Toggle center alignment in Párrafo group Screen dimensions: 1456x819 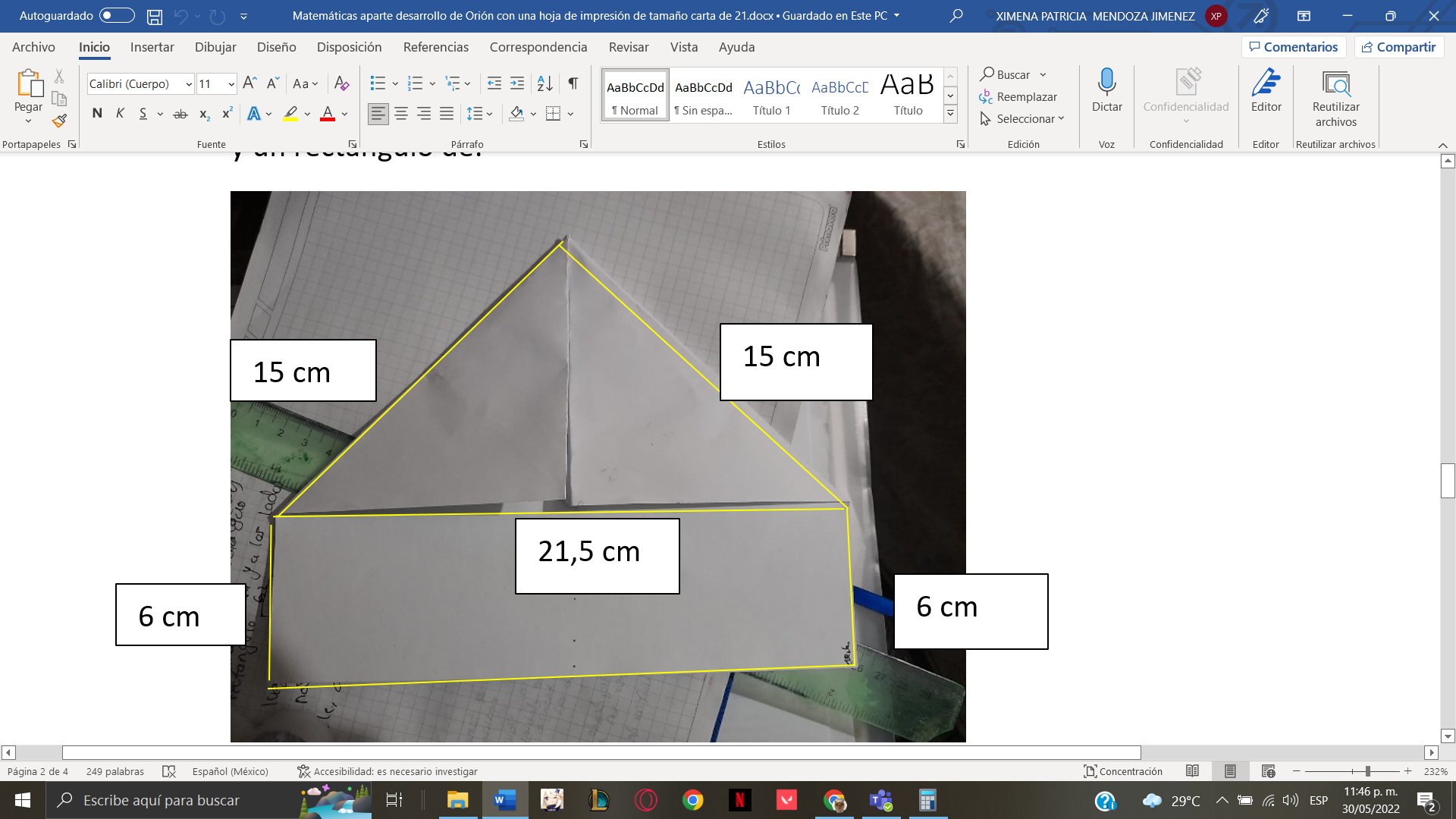(x=400, y=114)
